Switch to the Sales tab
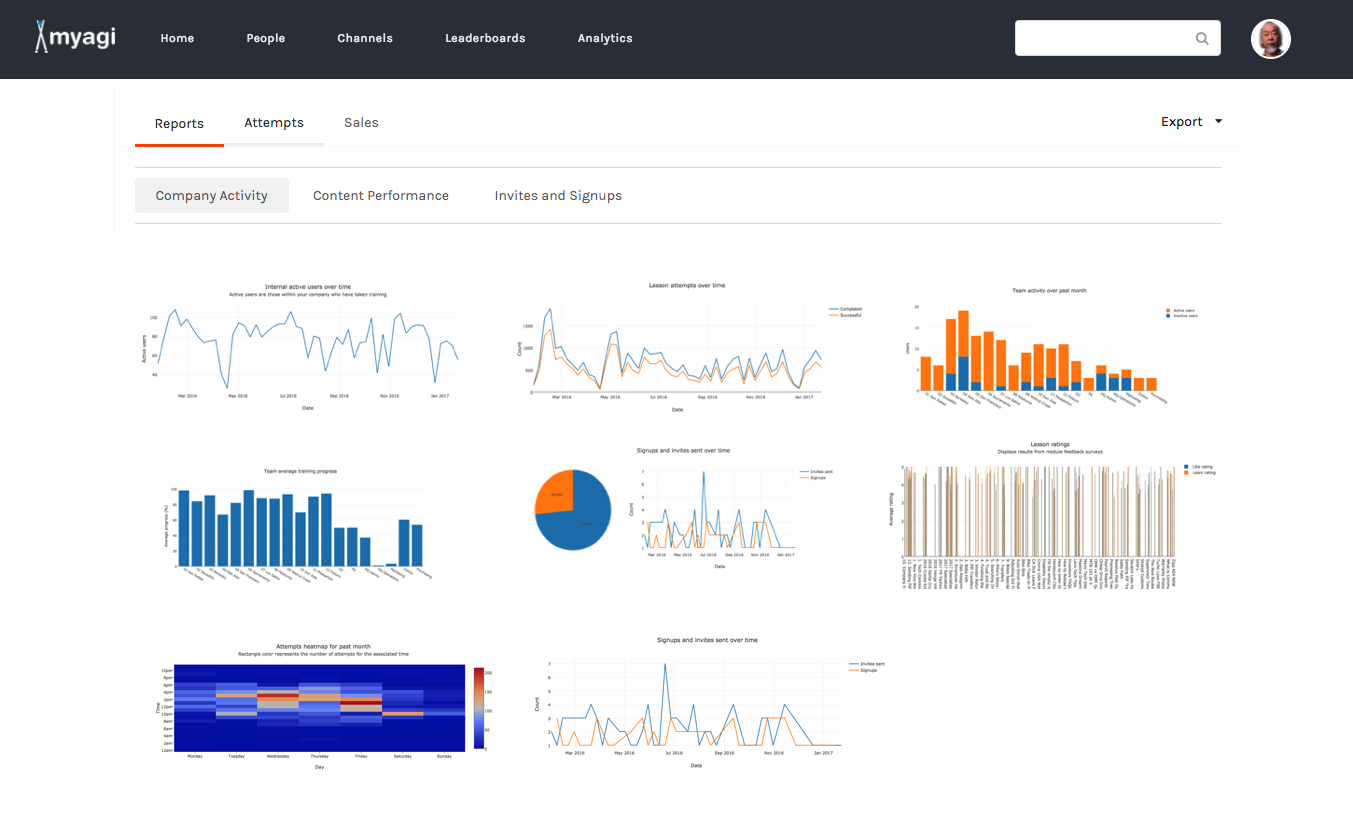The height and width of the screenshot is (840, 1353). tap(361, 123)
